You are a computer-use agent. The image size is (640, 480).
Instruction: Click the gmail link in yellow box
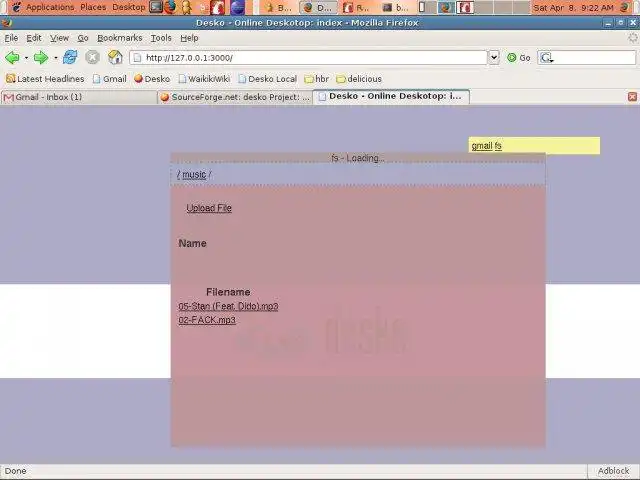pyautogui.click(x=482, y=146)
